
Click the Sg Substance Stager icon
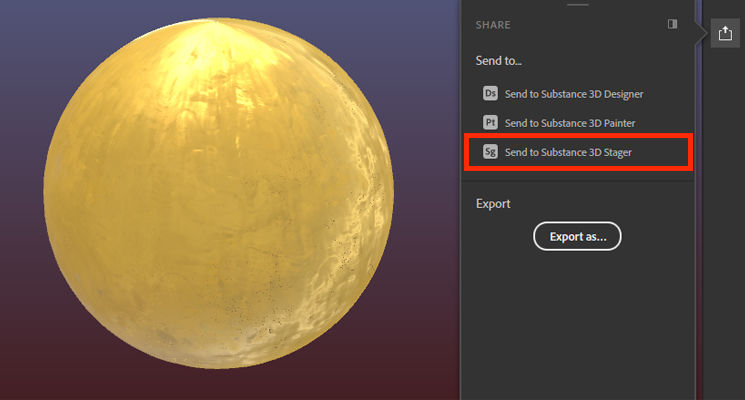(490, 152)
